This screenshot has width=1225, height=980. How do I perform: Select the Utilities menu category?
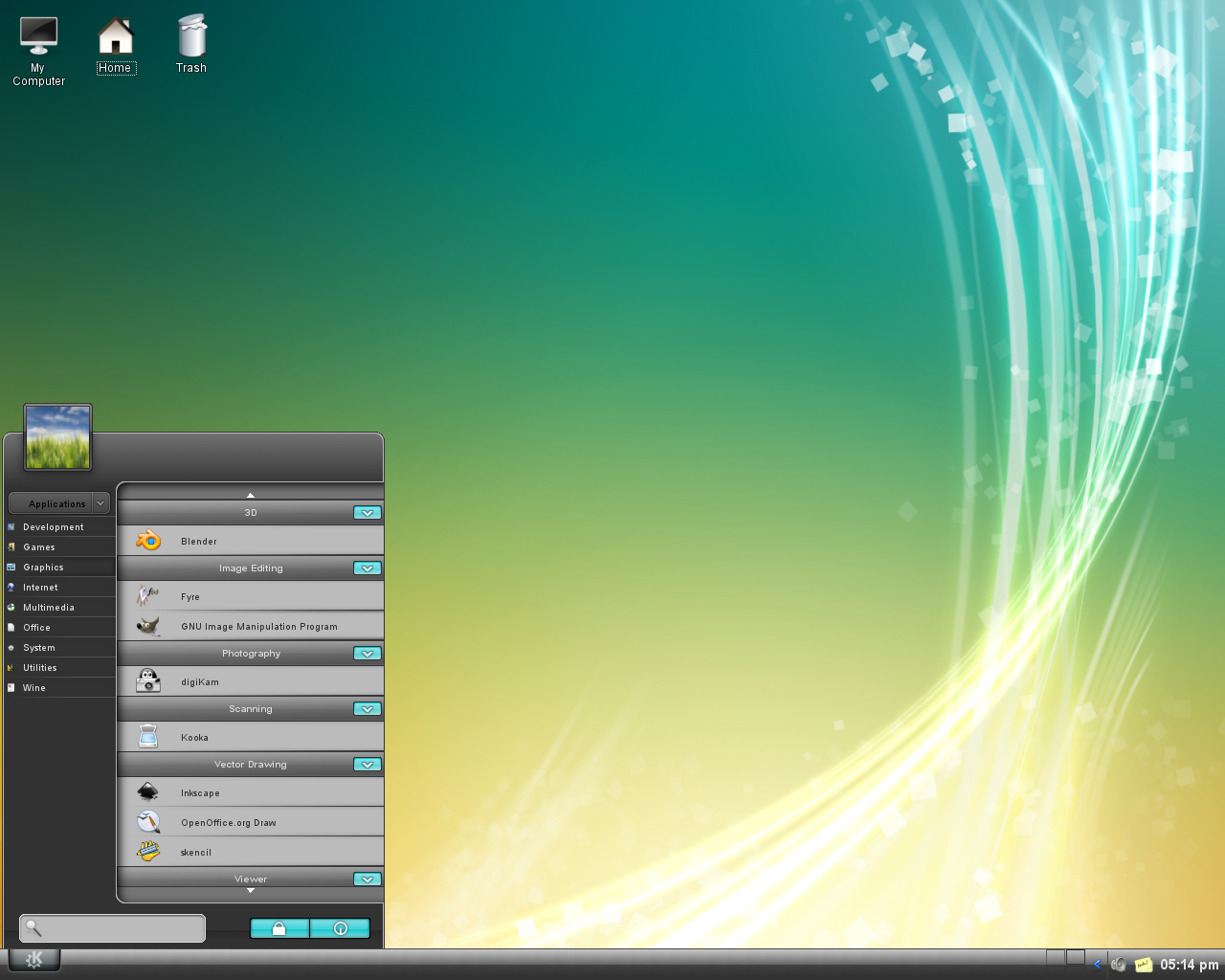pos(59,668)
